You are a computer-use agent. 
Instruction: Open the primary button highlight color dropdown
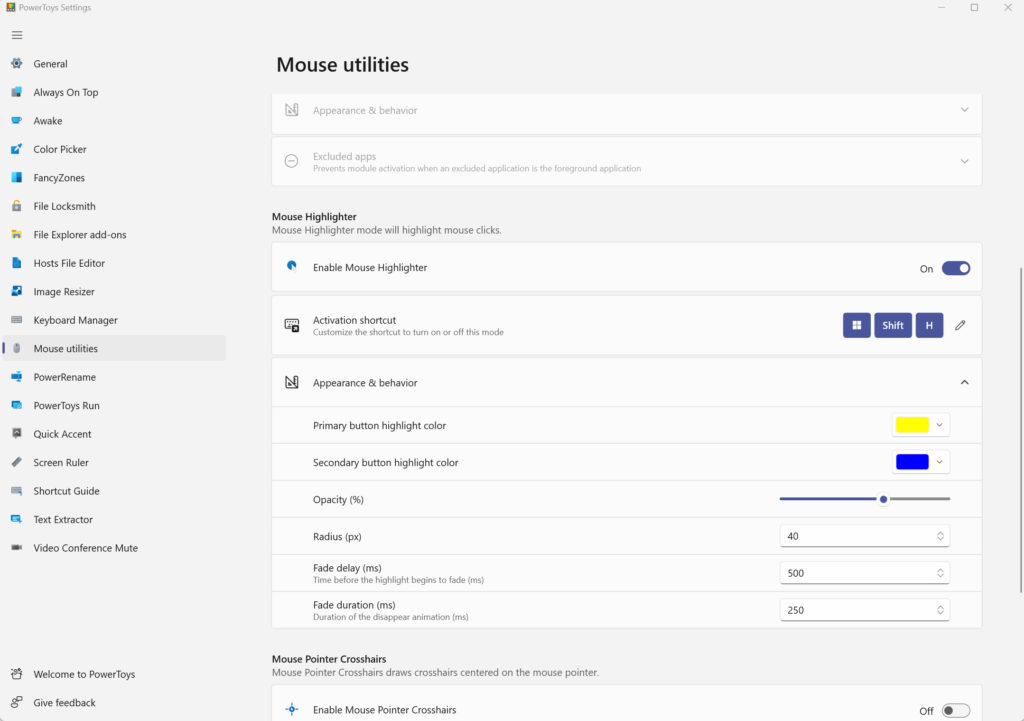pos(920,425)
